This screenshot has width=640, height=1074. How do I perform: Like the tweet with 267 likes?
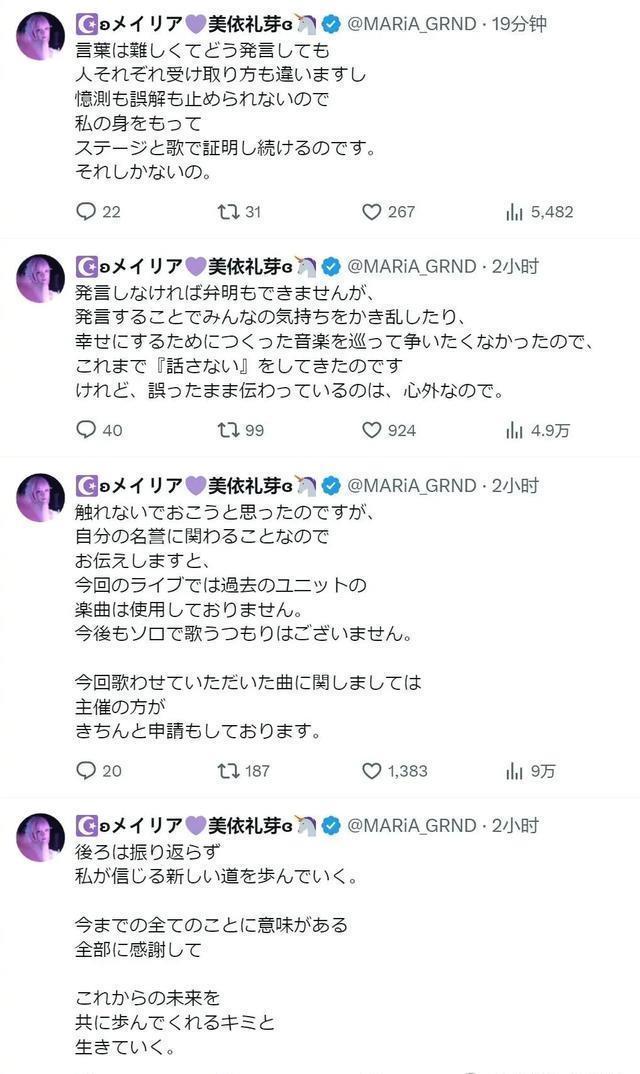click(x=372, y=212)
